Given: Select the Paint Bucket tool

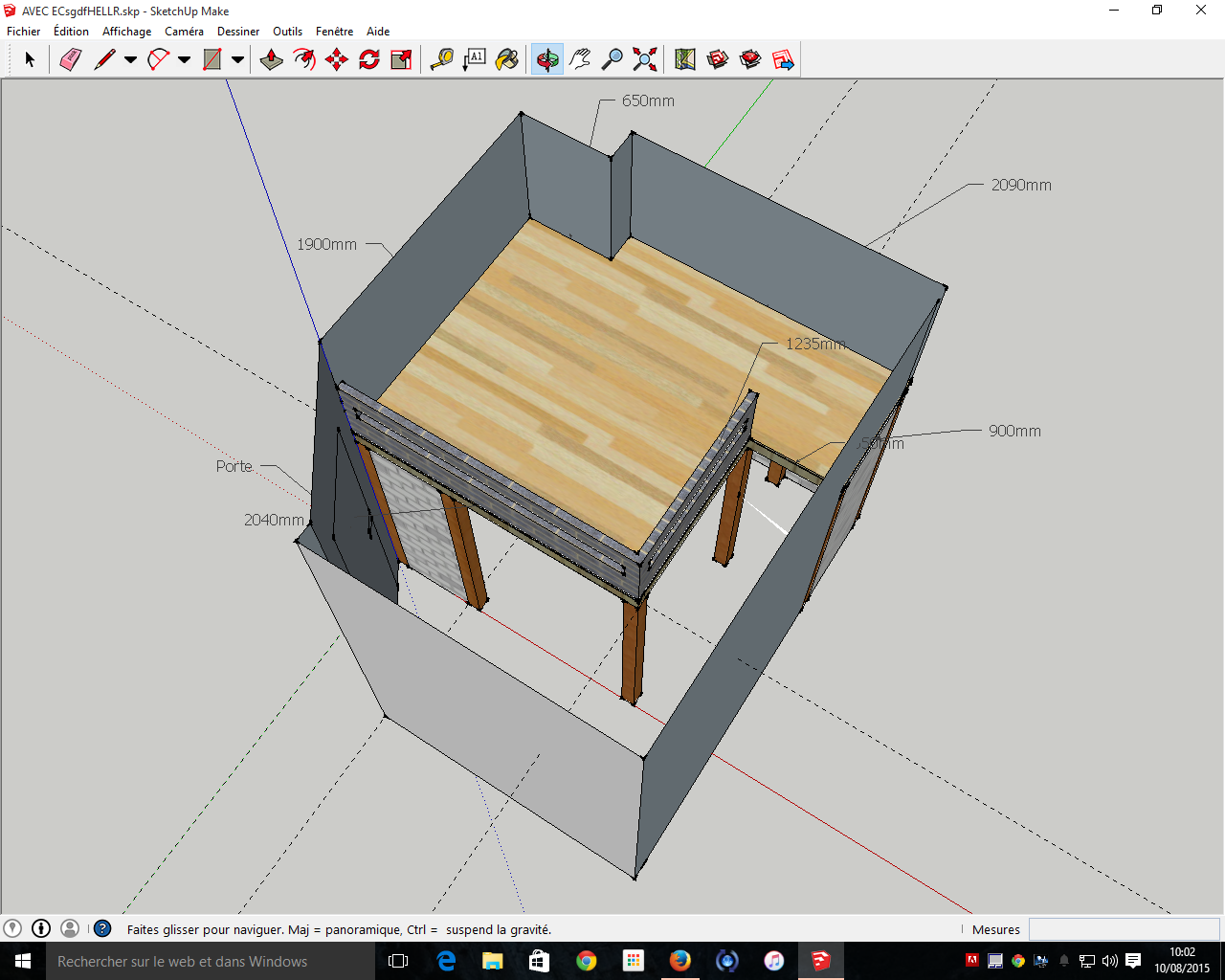Looking at the screenshot, I should point(507,59).
